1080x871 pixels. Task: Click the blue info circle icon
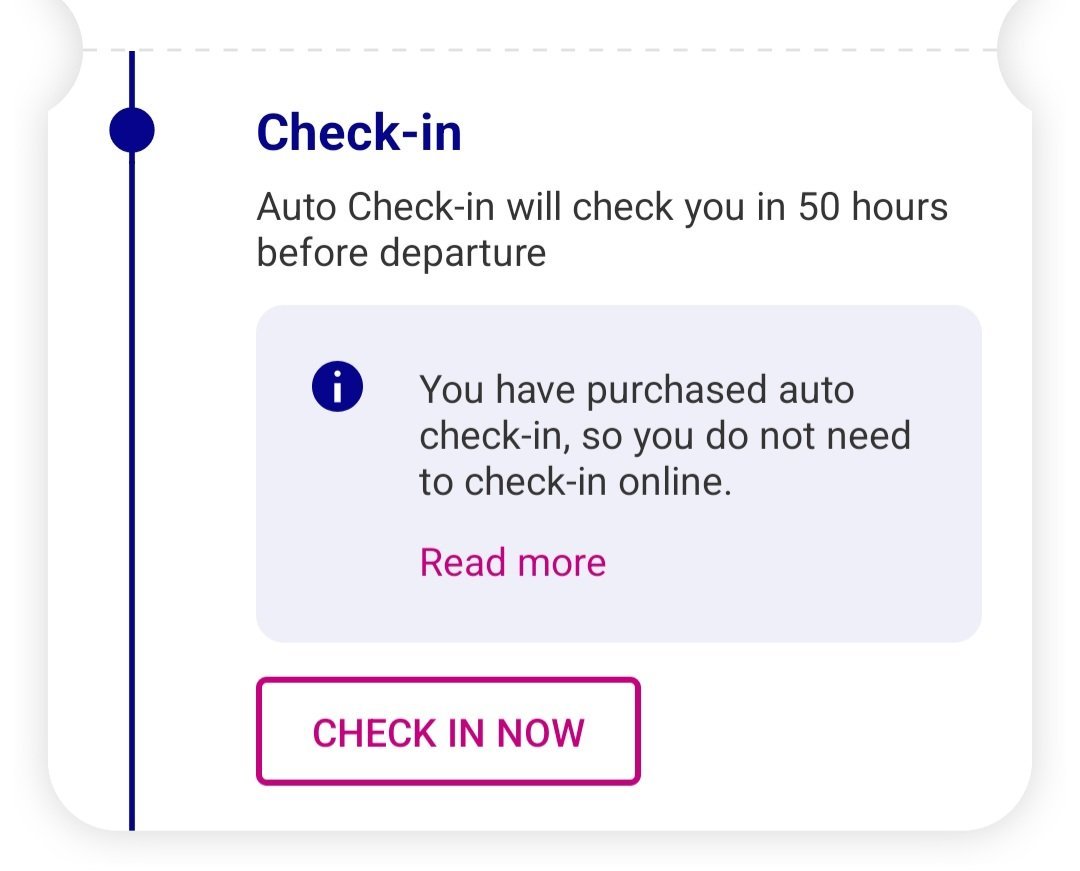pyautogui.click(x=337, y=386)
